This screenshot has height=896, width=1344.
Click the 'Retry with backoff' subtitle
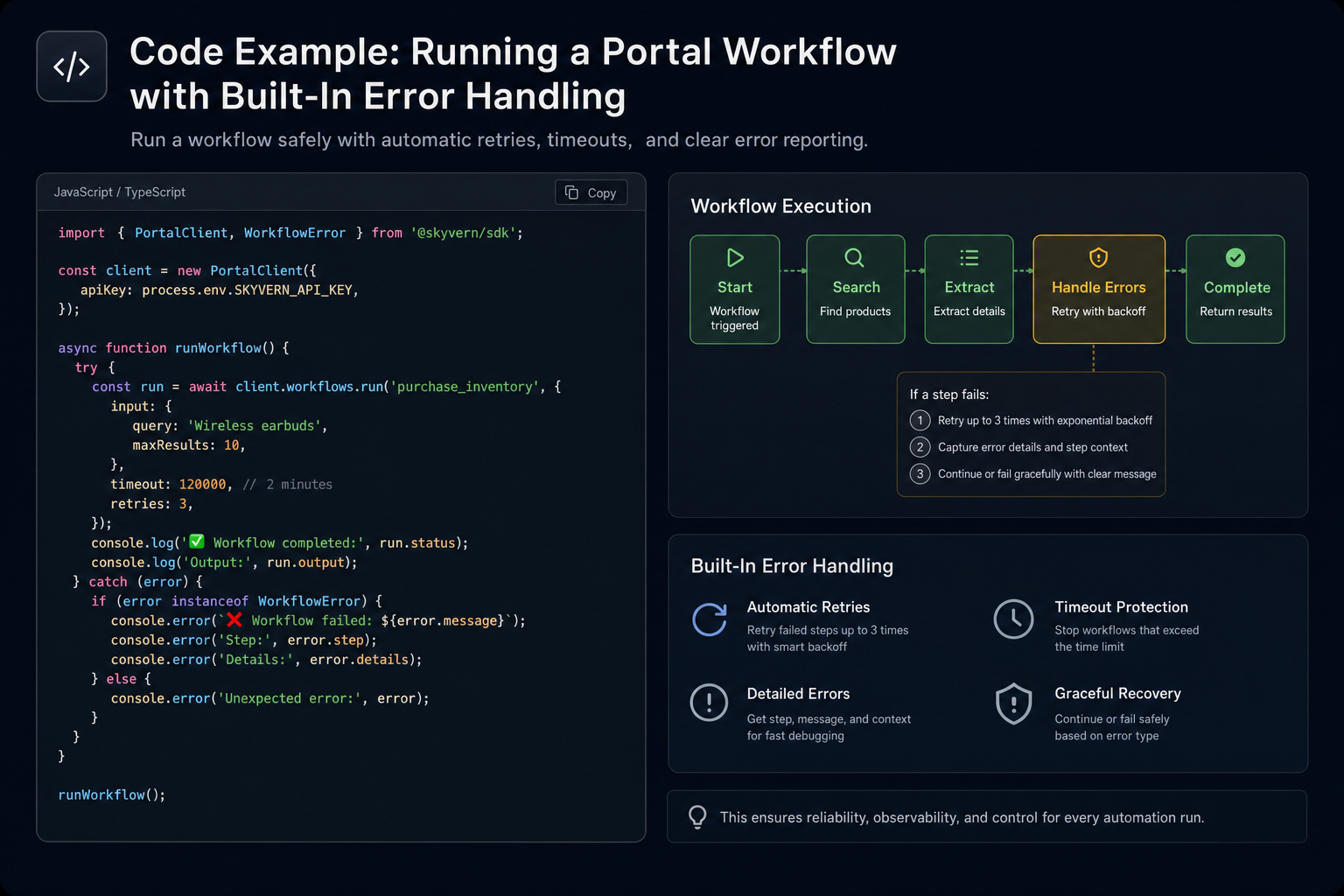[x=1098, y=311]
